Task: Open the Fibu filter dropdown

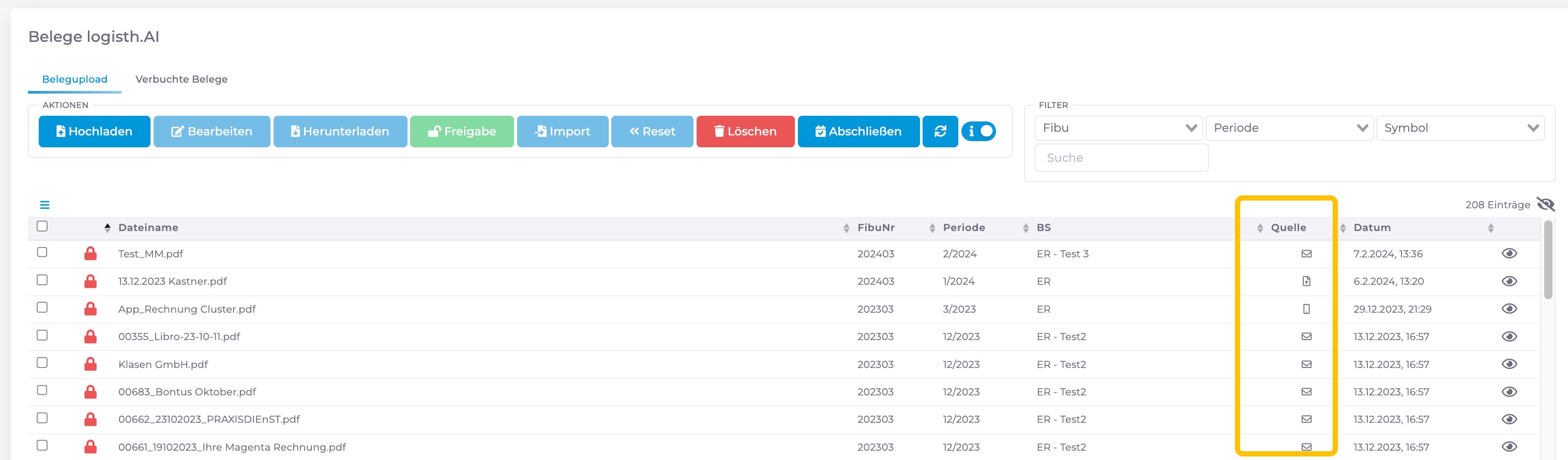Action: click(x=1118, y=128)
